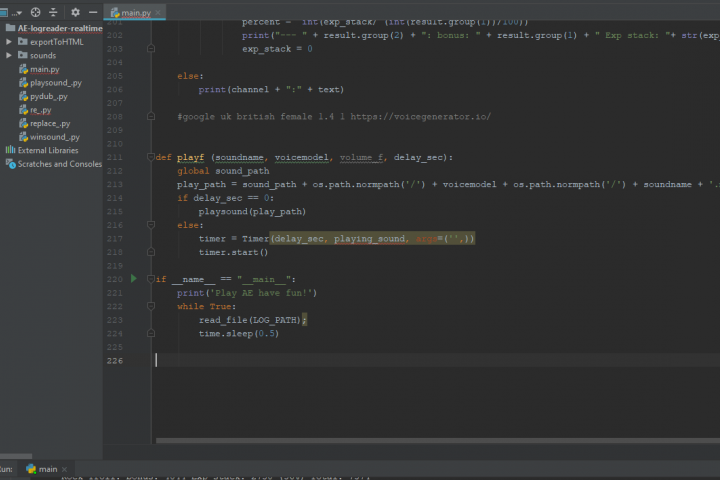The height and width of the screenshot is (480, 720).
Task: Place cursor on empty line 226
Action: point(436,361)
